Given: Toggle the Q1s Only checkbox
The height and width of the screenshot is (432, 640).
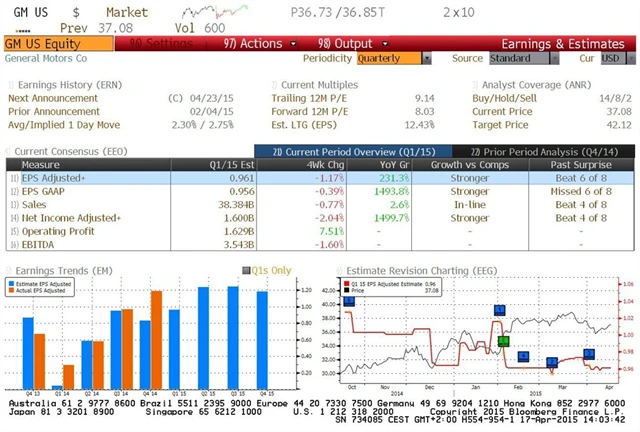Looking at the screenshot, I should pos(247,270).
